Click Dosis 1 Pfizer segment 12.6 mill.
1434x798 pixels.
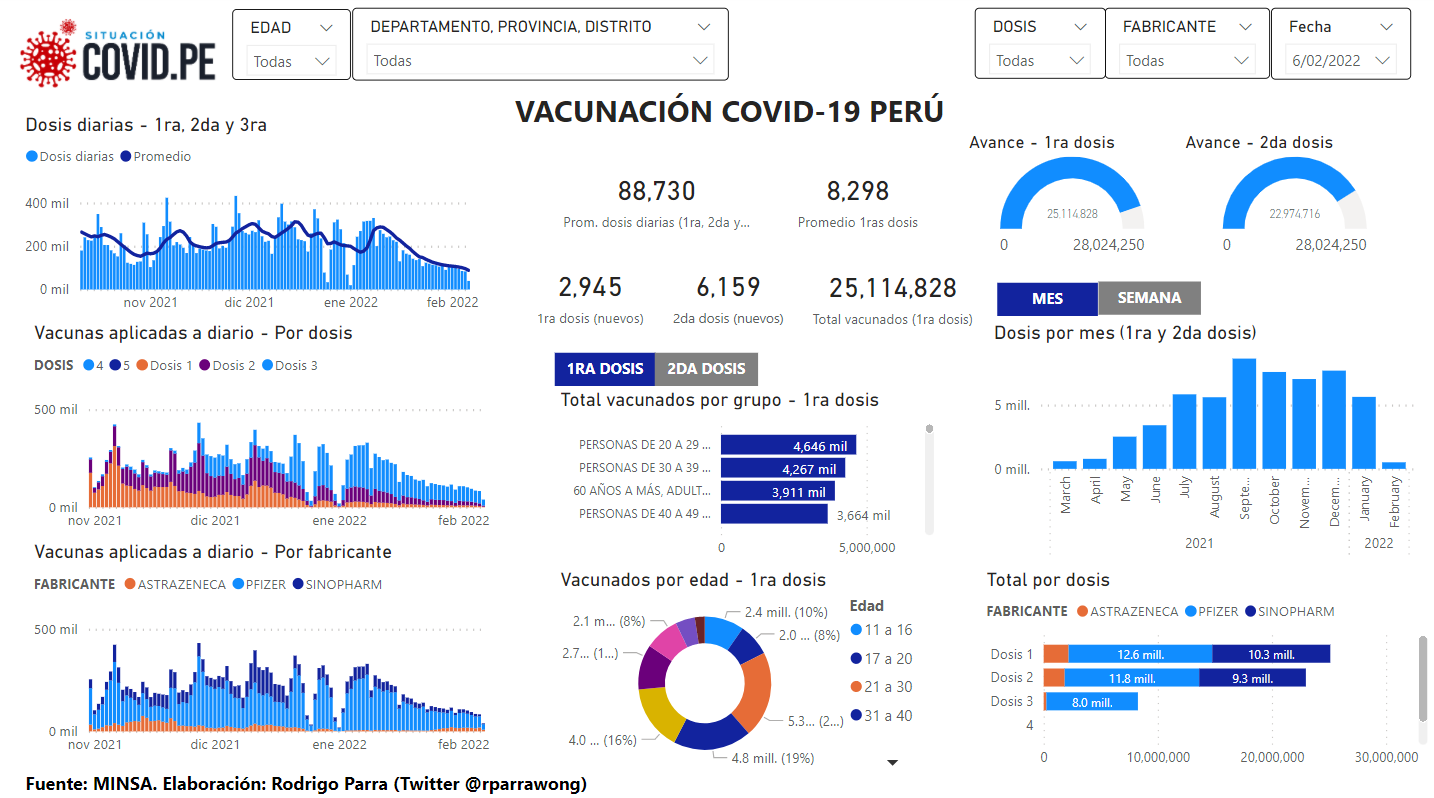coord(1140,654)
